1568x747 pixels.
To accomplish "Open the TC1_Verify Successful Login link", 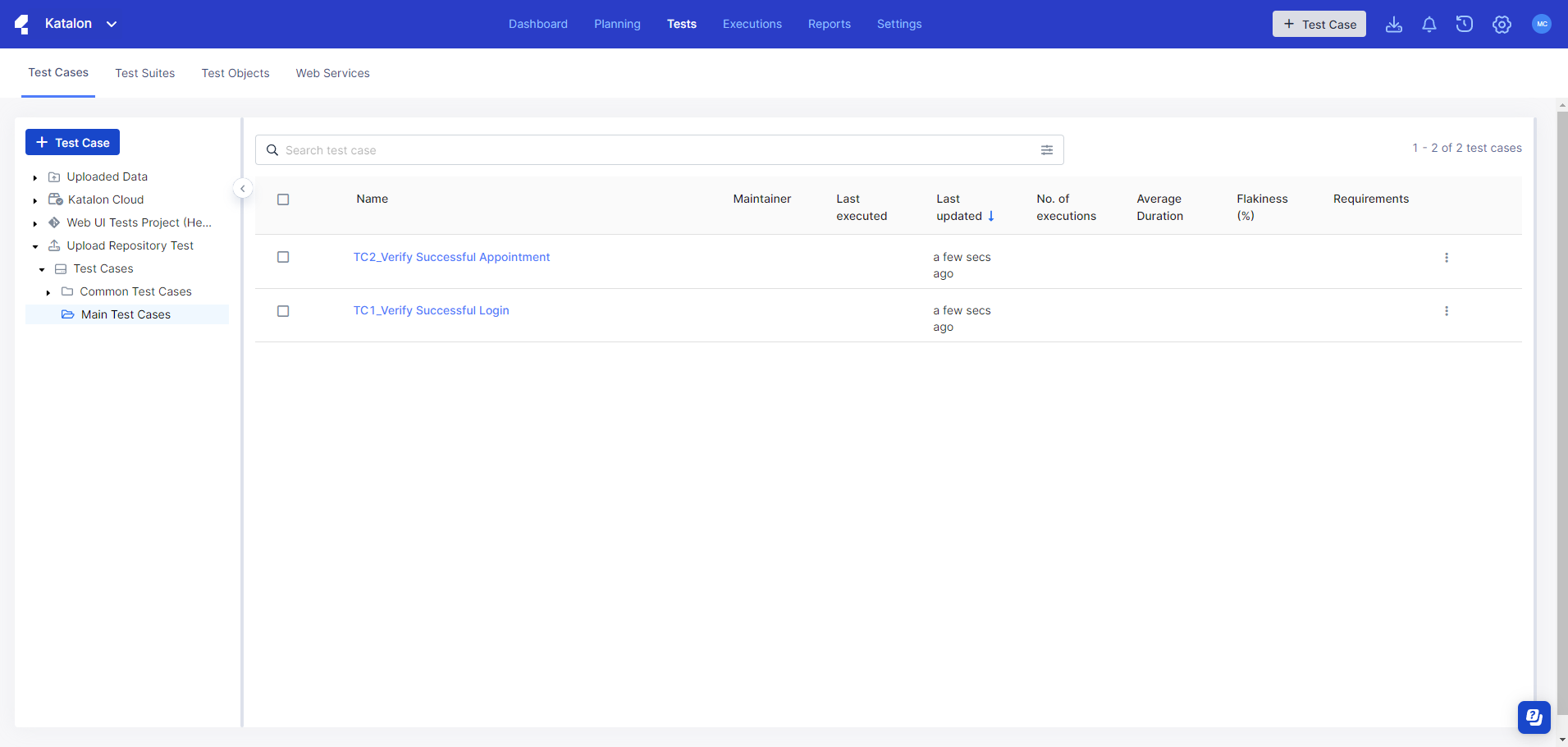I will click(x=431, y=310).
